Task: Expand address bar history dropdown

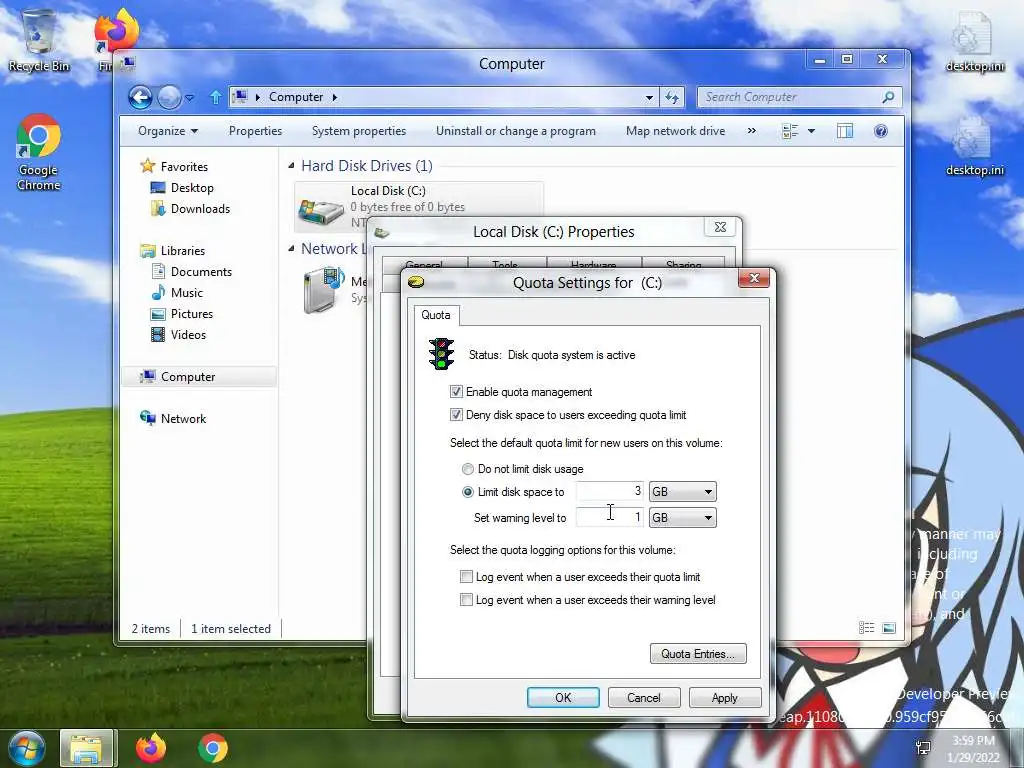Action: [x=649, y=97]
